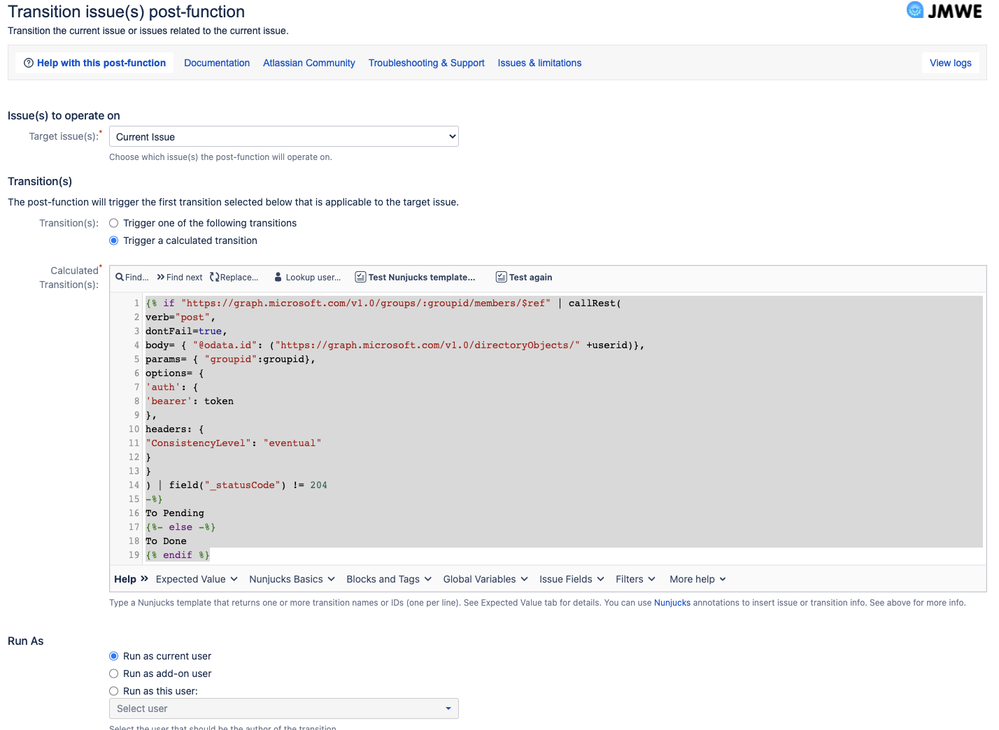
Task: Open Help with this post-function tab
Action: coord(94,63)
